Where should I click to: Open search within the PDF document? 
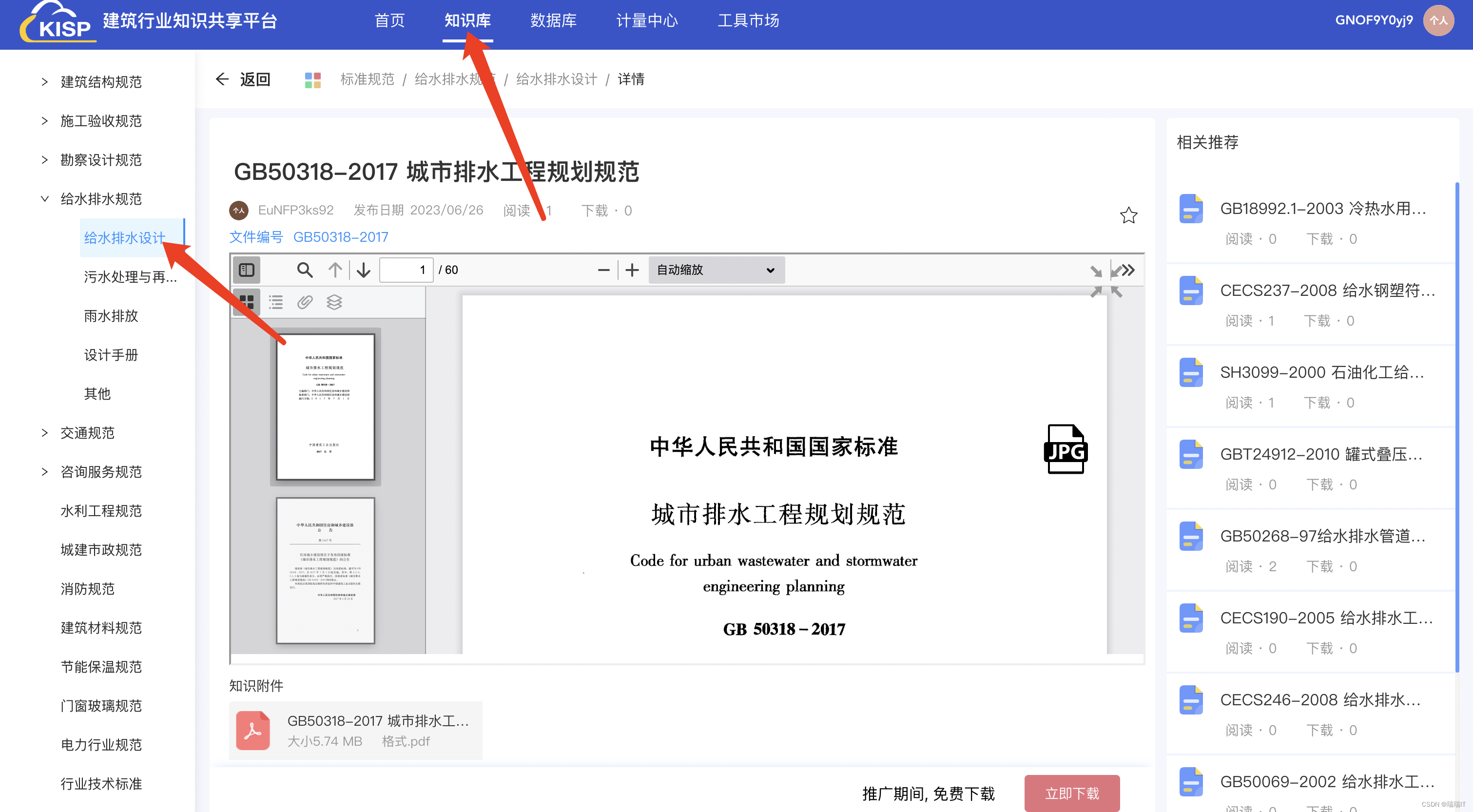[x=305, y=270]
